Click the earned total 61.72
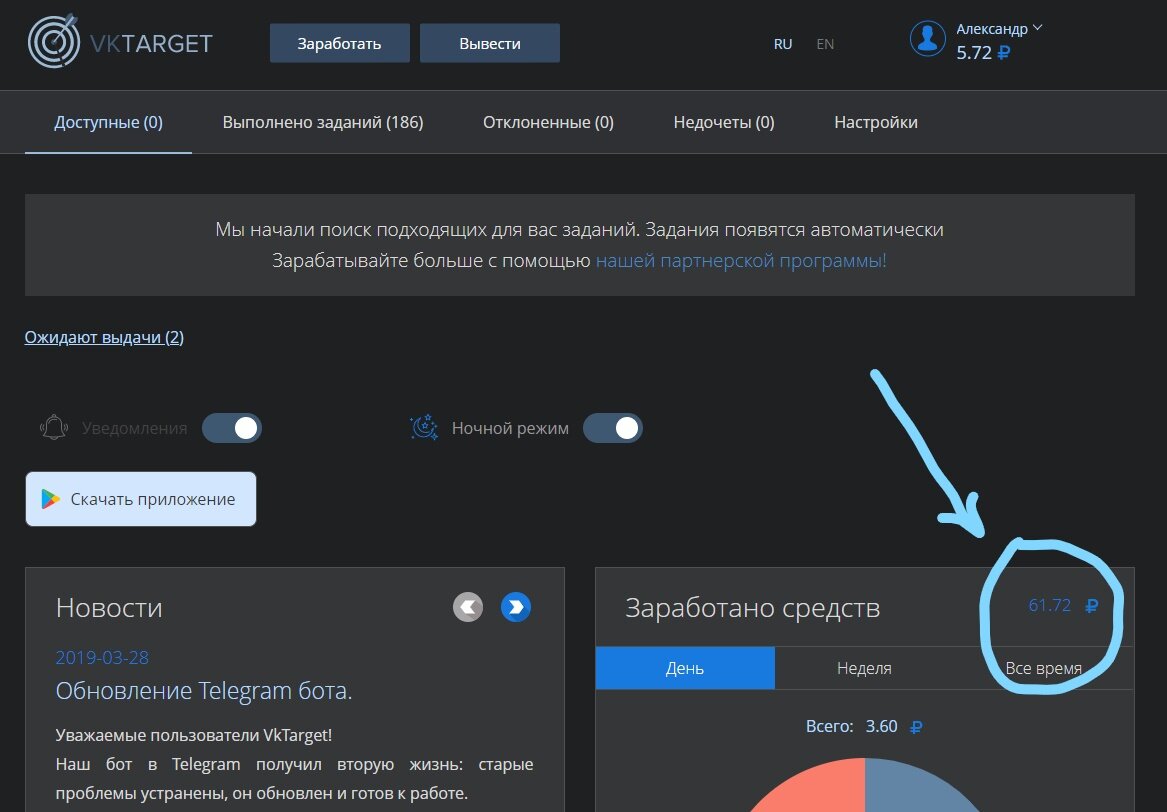 [x=1049, y=605]
